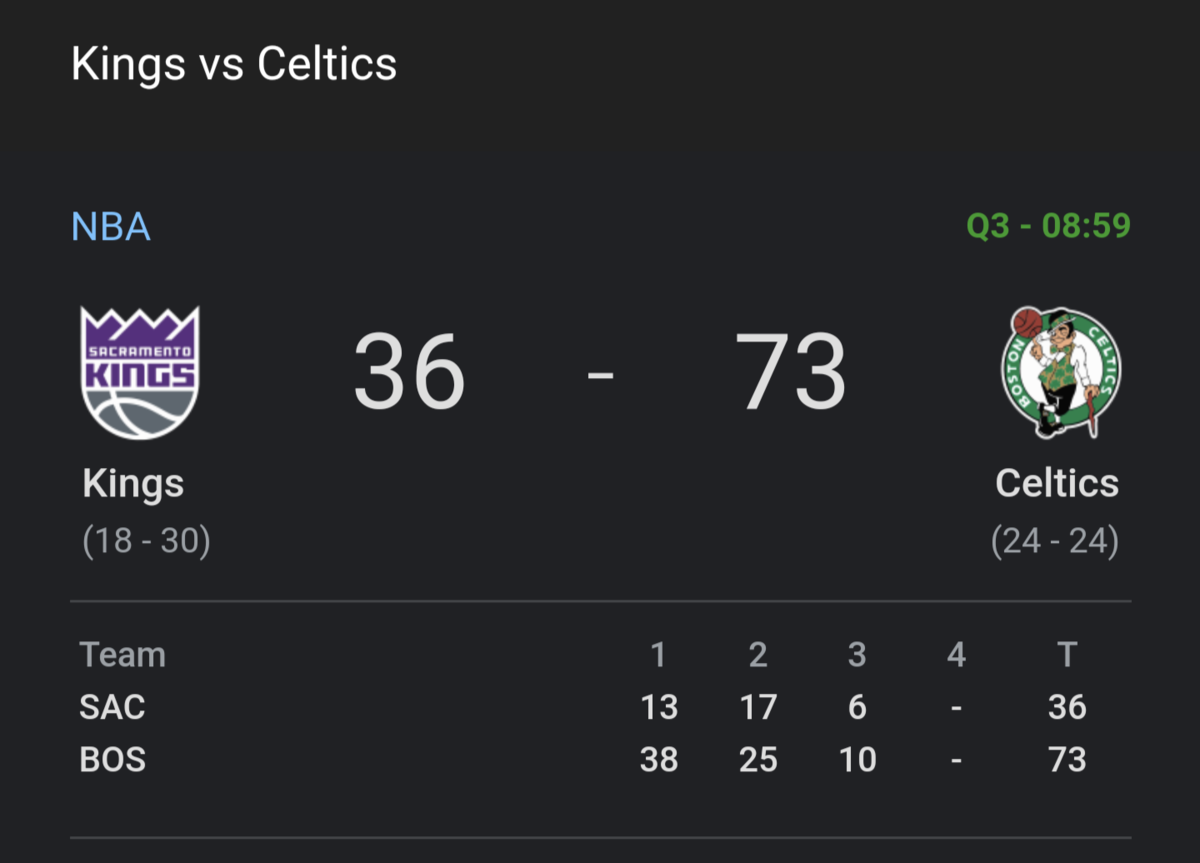
Task: Click BOS first quarter score 38
Action: pyautogui.click(x=659, y=760)
